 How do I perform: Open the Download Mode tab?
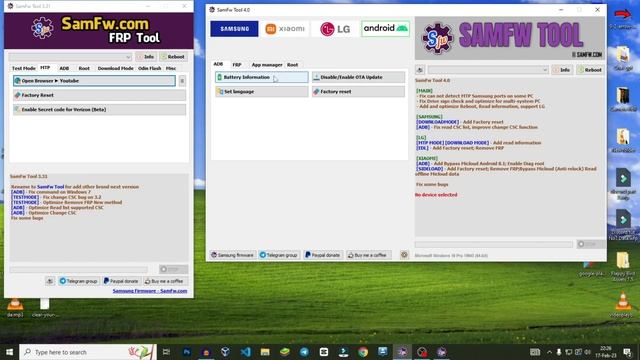(x=116, y=68)
